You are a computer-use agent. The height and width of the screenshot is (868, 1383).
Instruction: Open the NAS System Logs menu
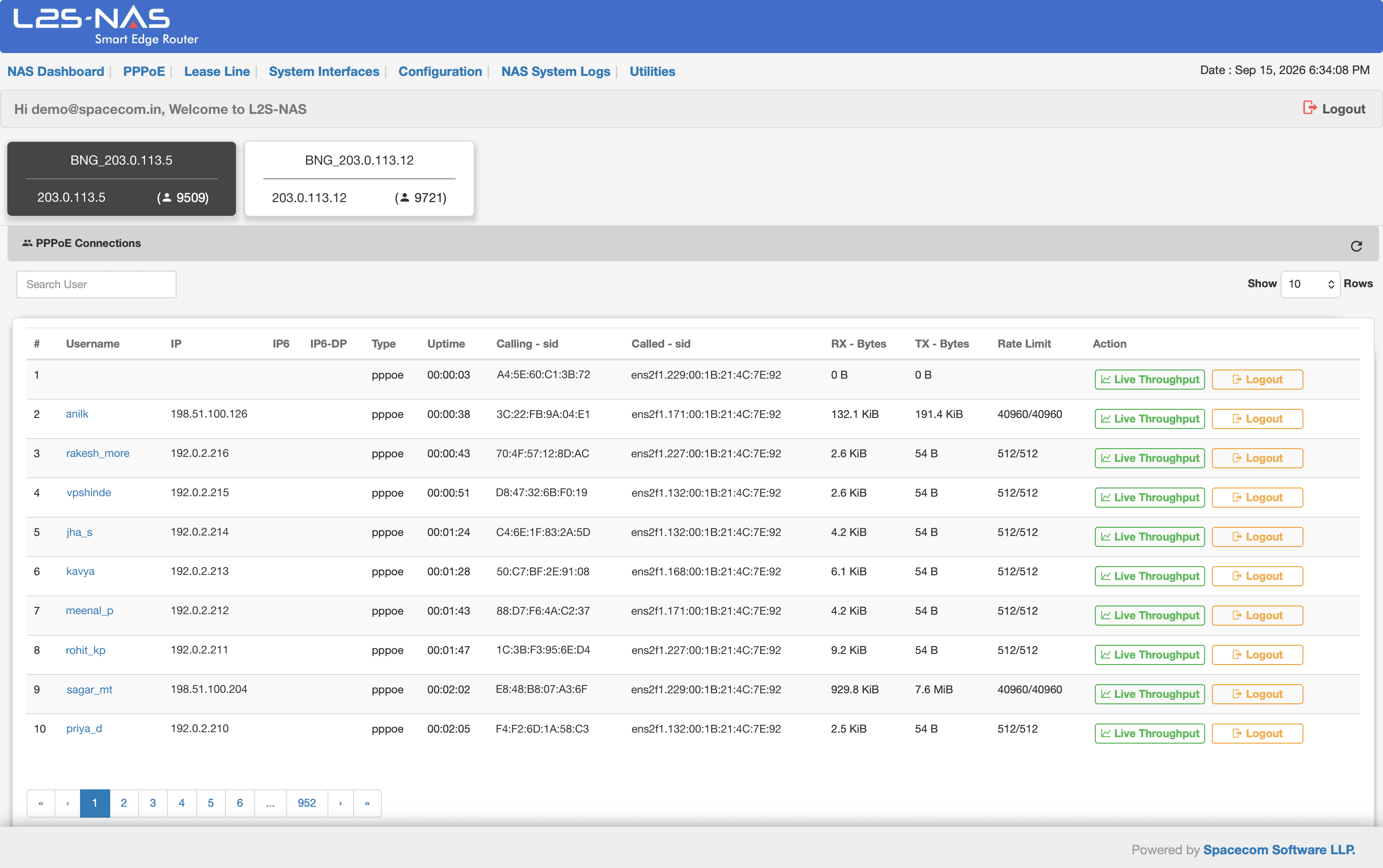555,71
